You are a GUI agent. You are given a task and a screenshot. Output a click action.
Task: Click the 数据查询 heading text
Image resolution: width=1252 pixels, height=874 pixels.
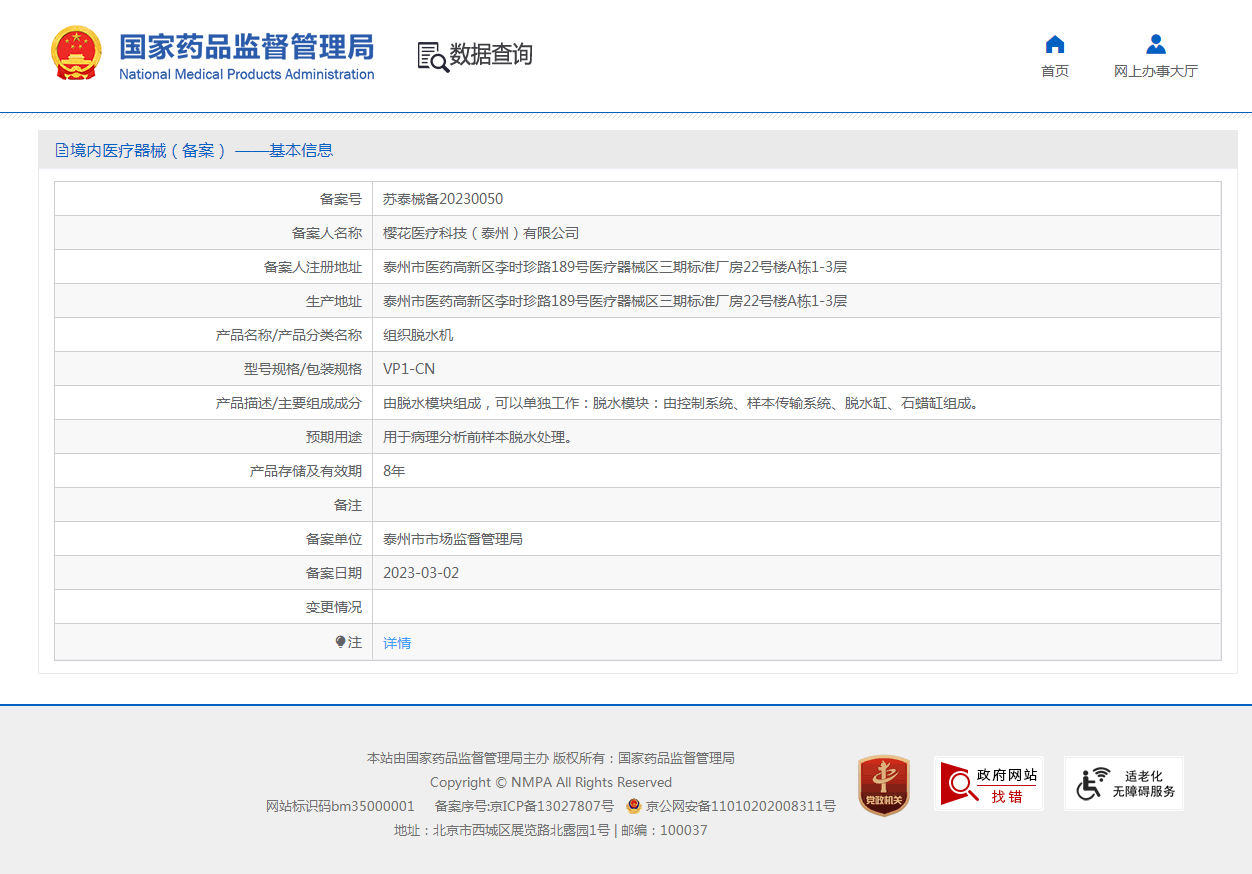click(x=491, y=55)
